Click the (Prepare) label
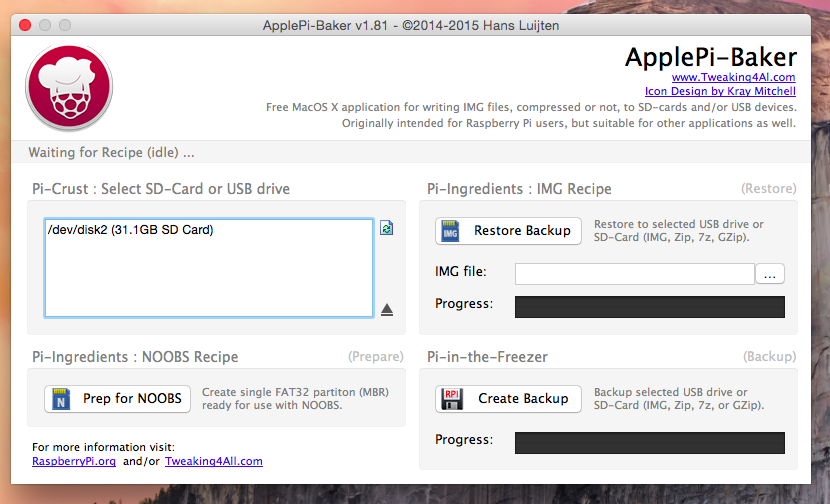The width and height of the screenshot is (830, 504). pyautogui.click(x=376, y=357)
